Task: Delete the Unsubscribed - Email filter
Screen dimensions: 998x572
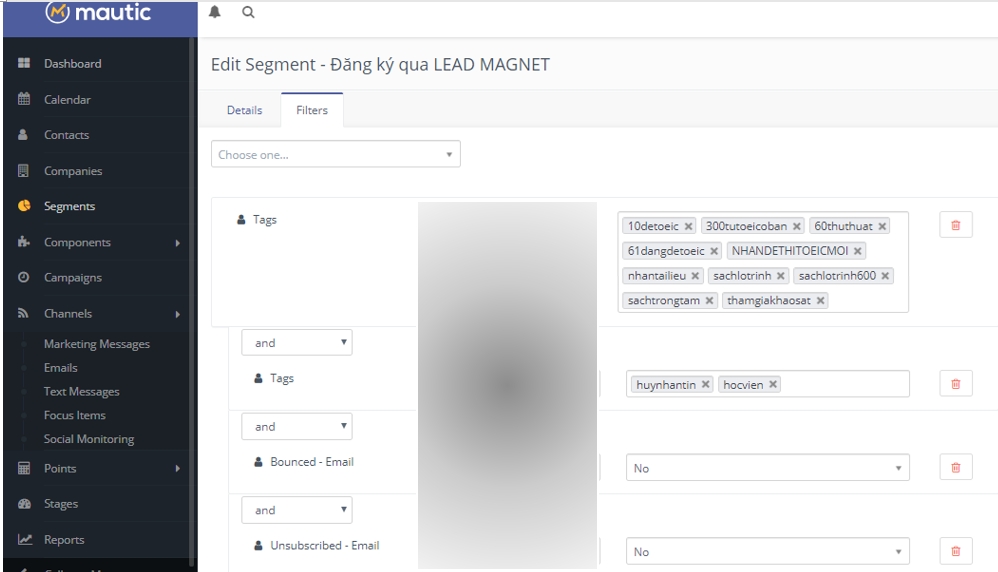Action: tap(955, 551)
